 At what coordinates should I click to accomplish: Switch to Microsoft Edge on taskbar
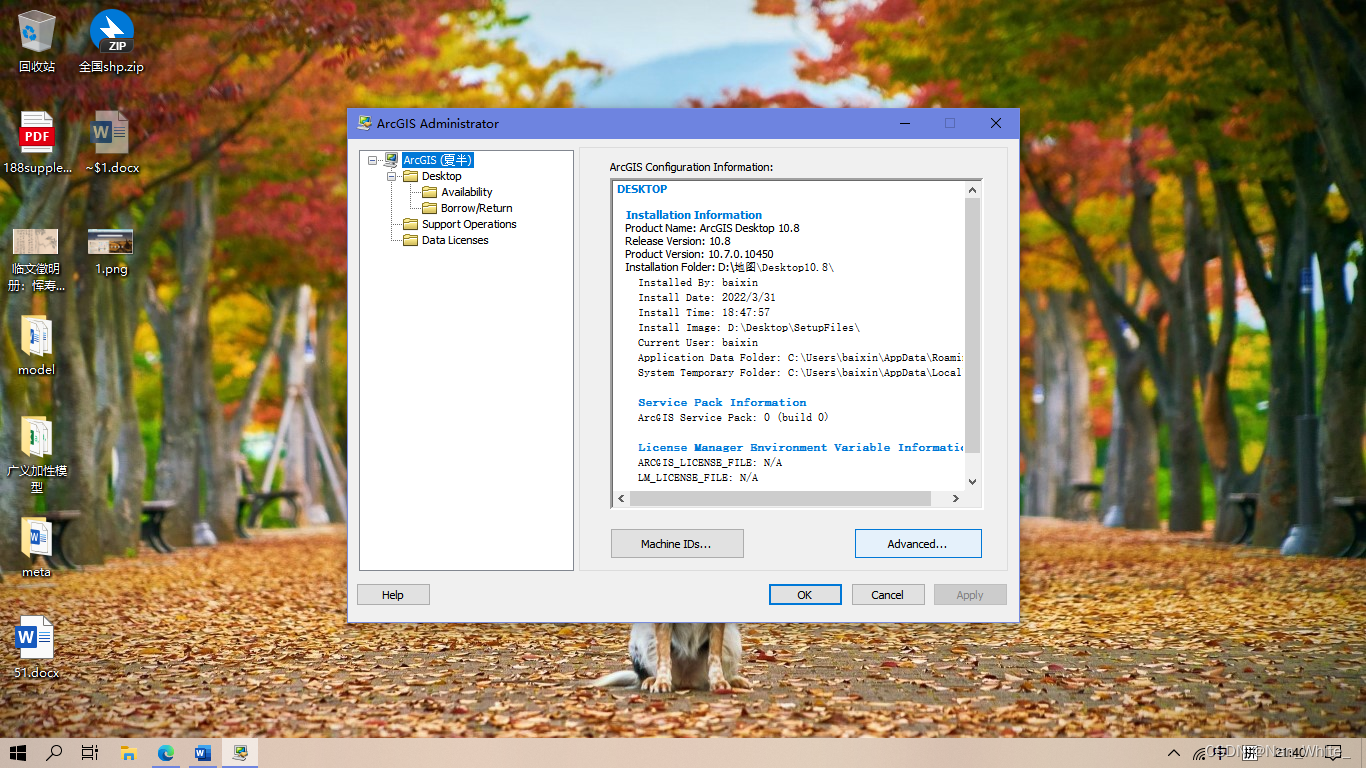point(165,753)
